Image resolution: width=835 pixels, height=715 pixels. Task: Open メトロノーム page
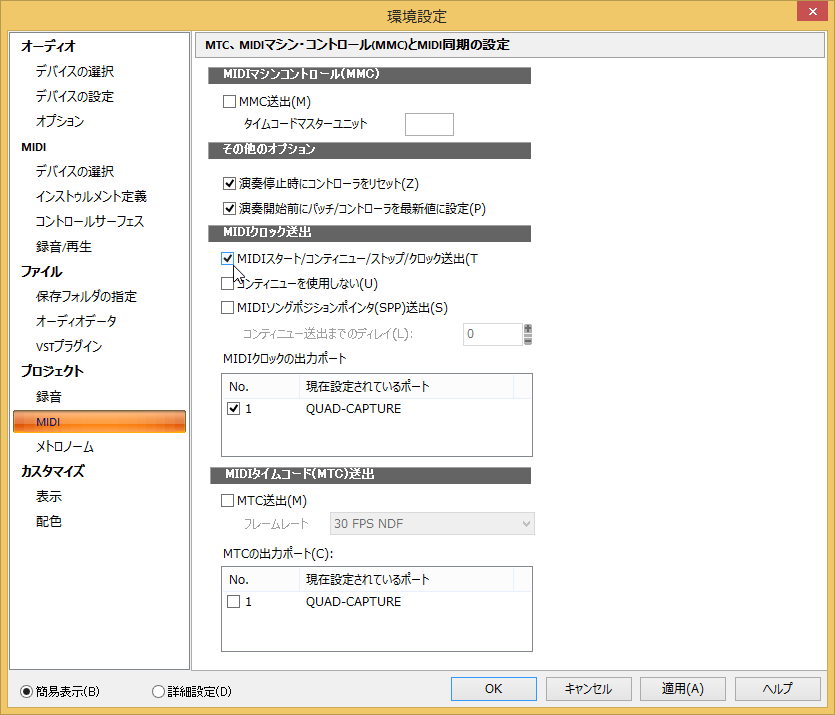[64, 447]
